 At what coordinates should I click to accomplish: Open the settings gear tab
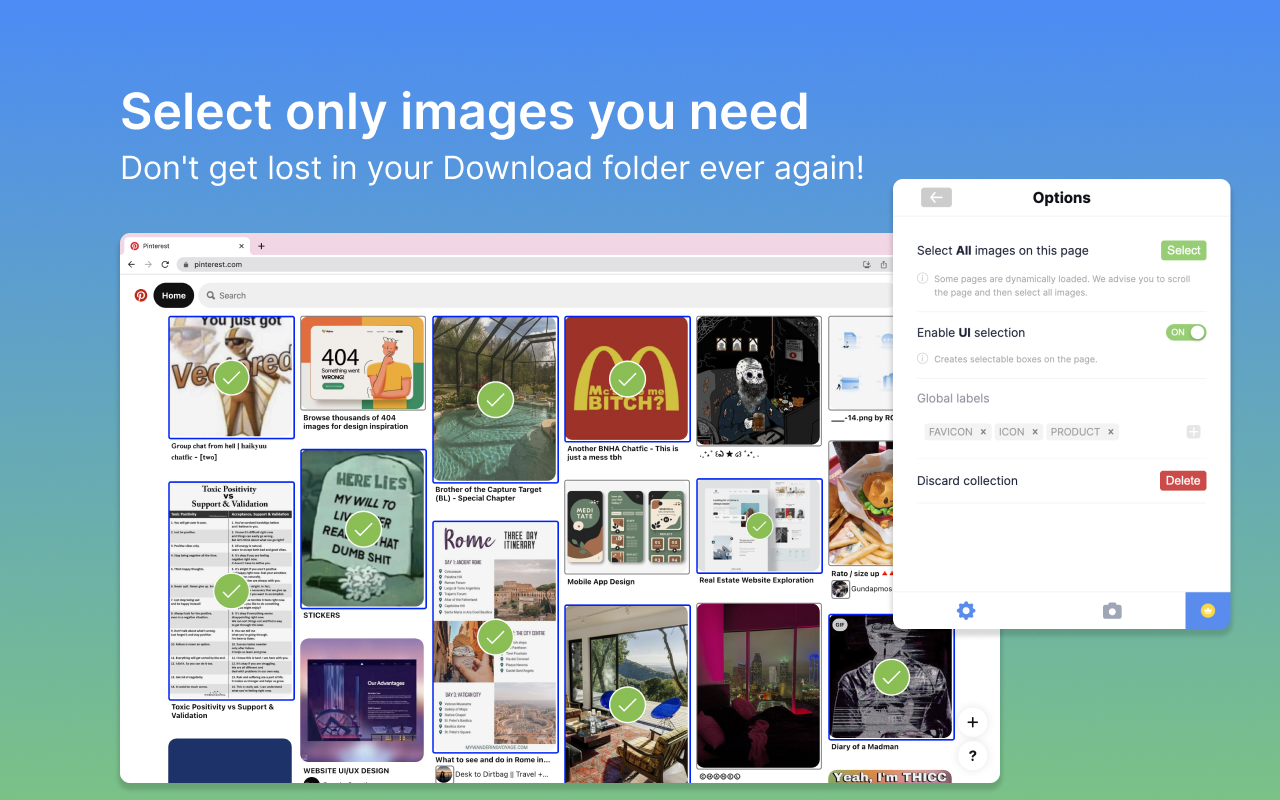tap(965, 610)
